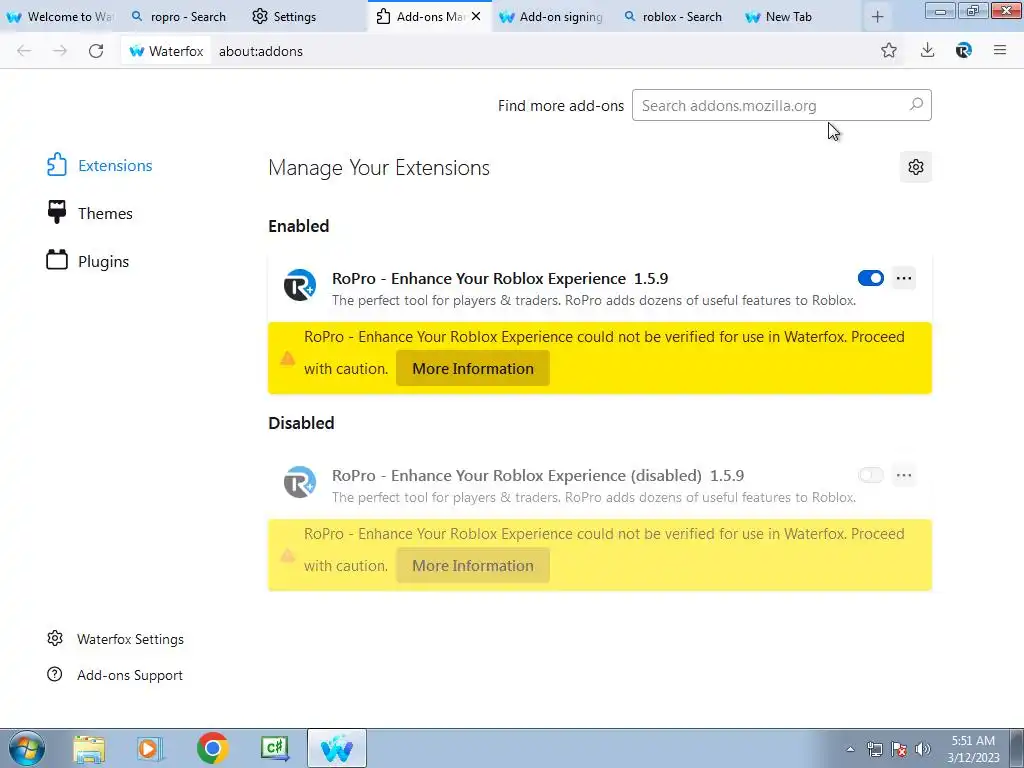This screenshot has width=1024, height=768.
Task: Click More Information for disabled RoPro
Action: [473, 566]
